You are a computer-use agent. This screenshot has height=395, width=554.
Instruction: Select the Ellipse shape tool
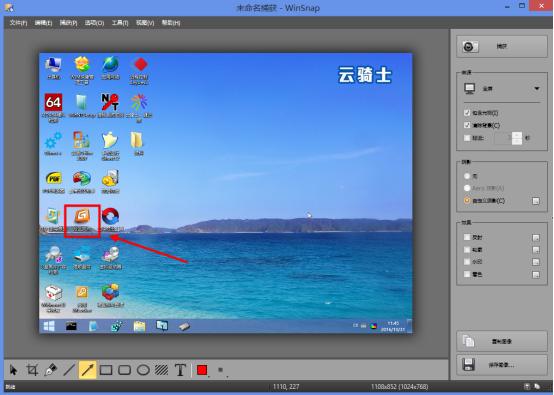143,370
